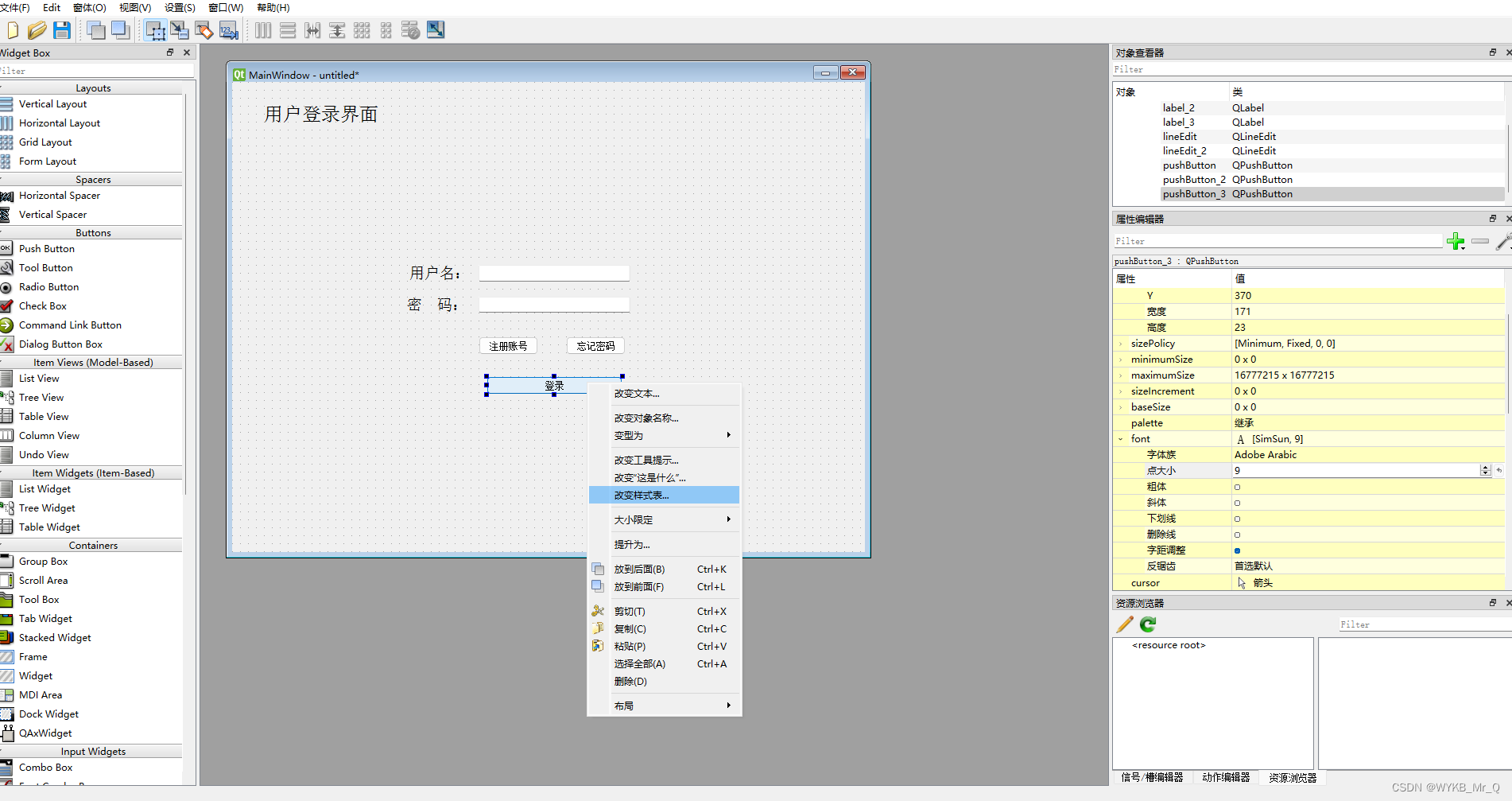This screenshot has width=1512, height=801.
Task: Expand the baseSize property
Action: [1121, 407]
